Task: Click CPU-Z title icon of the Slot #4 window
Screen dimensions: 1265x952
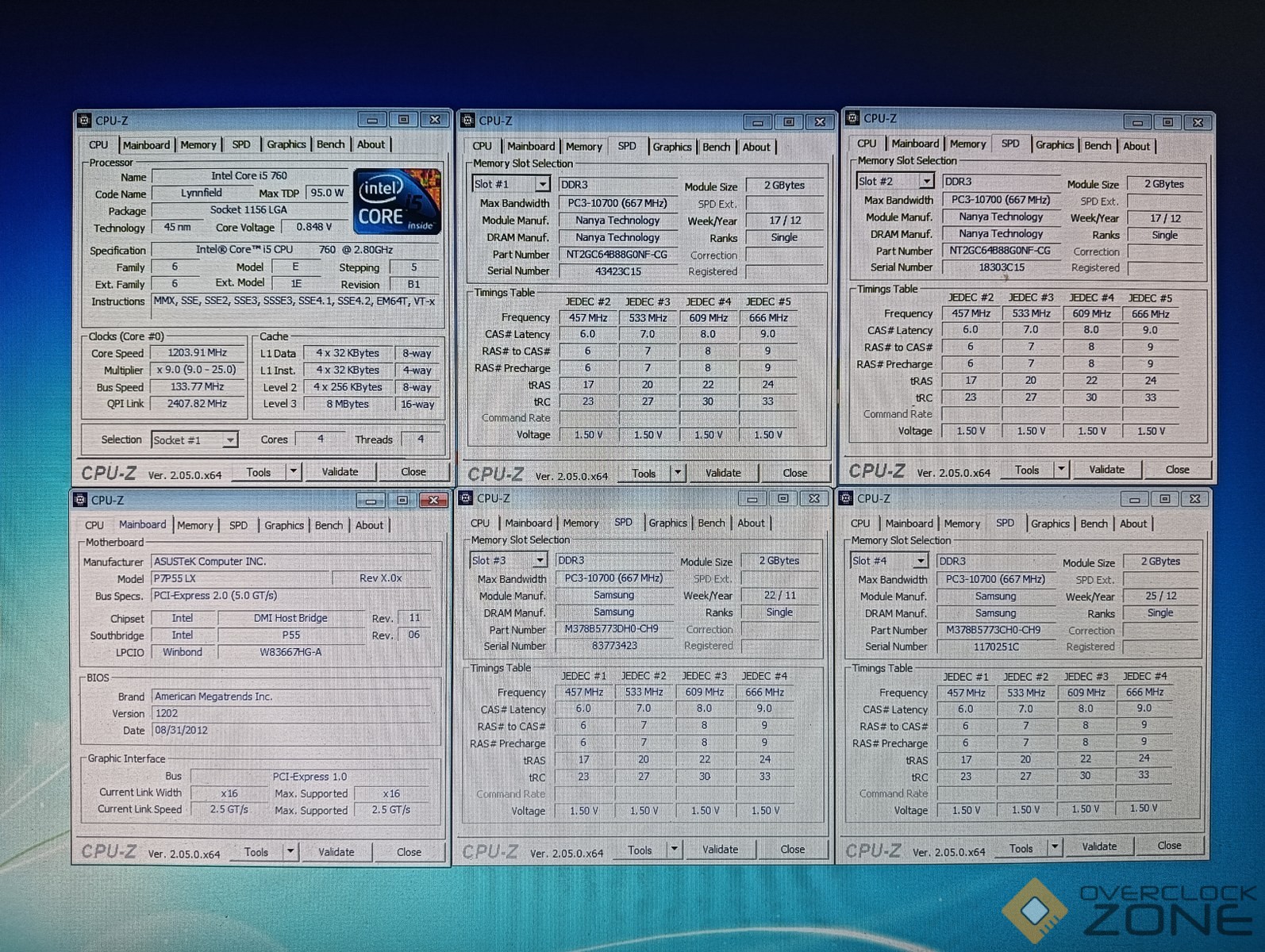Action: (846, 498)
